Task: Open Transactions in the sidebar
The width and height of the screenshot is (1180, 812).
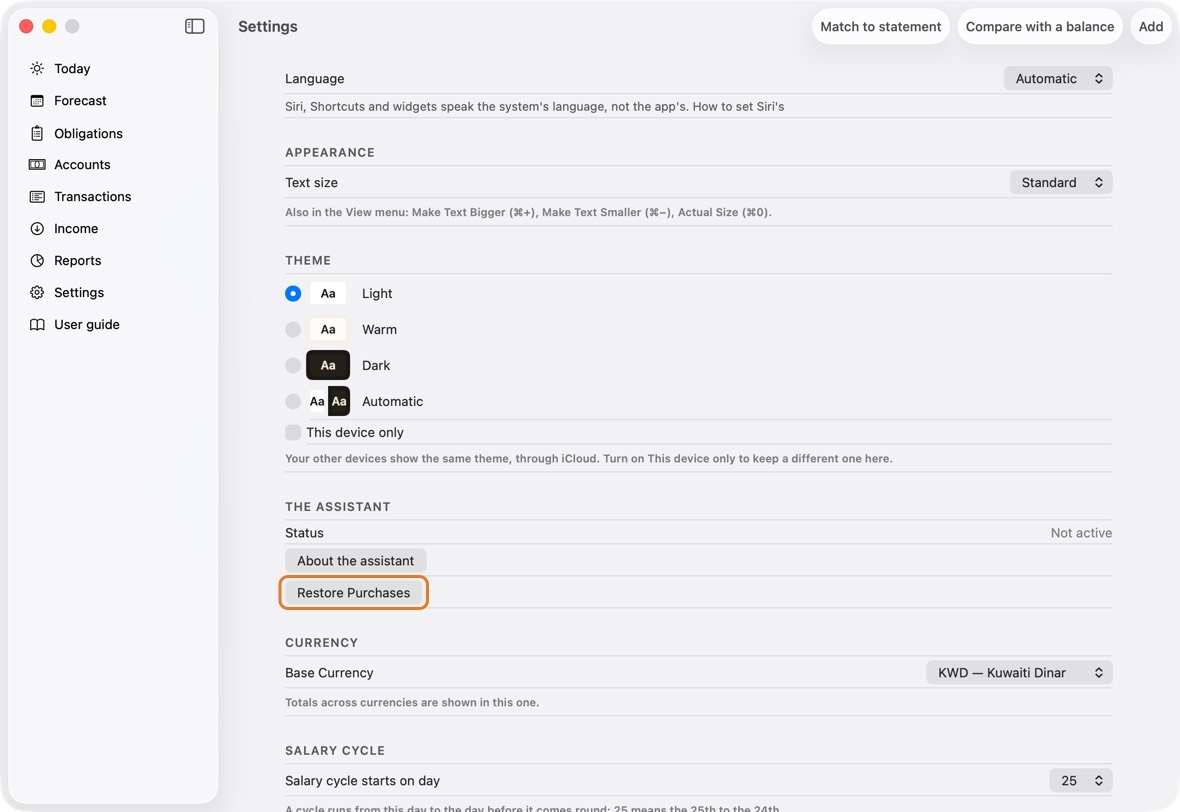Action: point(113,196)
